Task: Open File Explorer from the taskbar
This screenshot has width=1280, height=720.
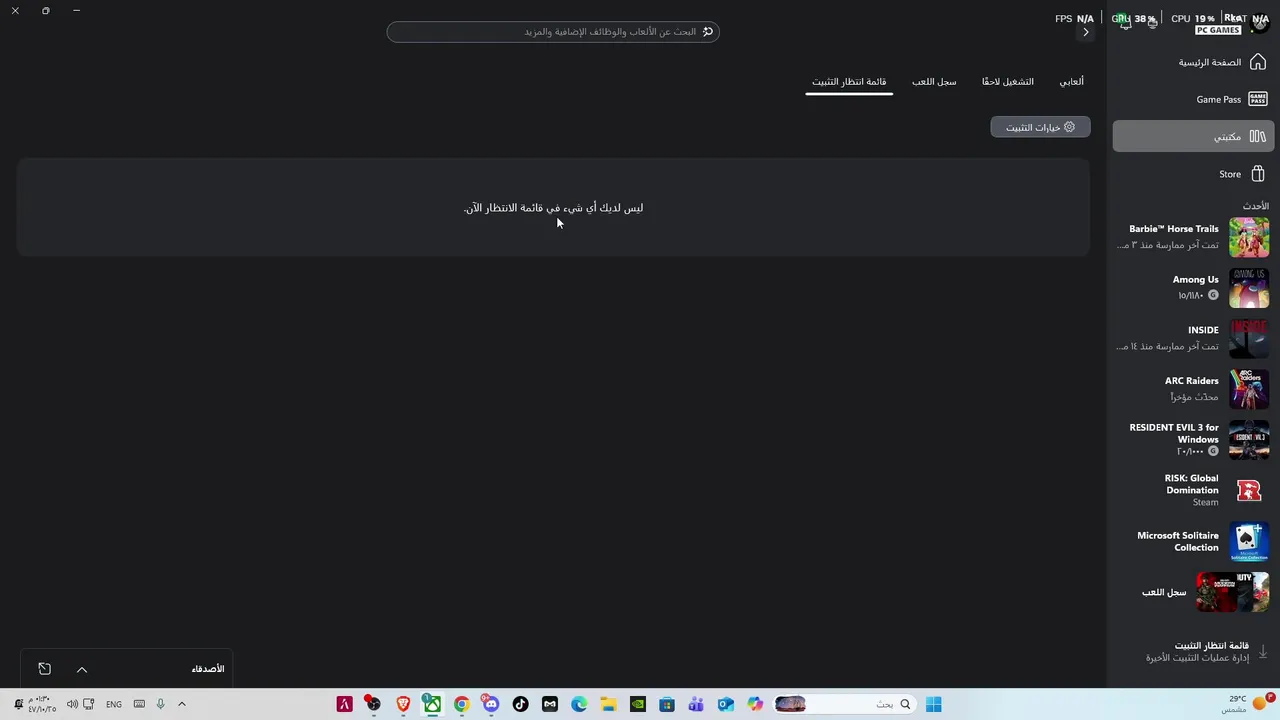Action: (608, 704)
